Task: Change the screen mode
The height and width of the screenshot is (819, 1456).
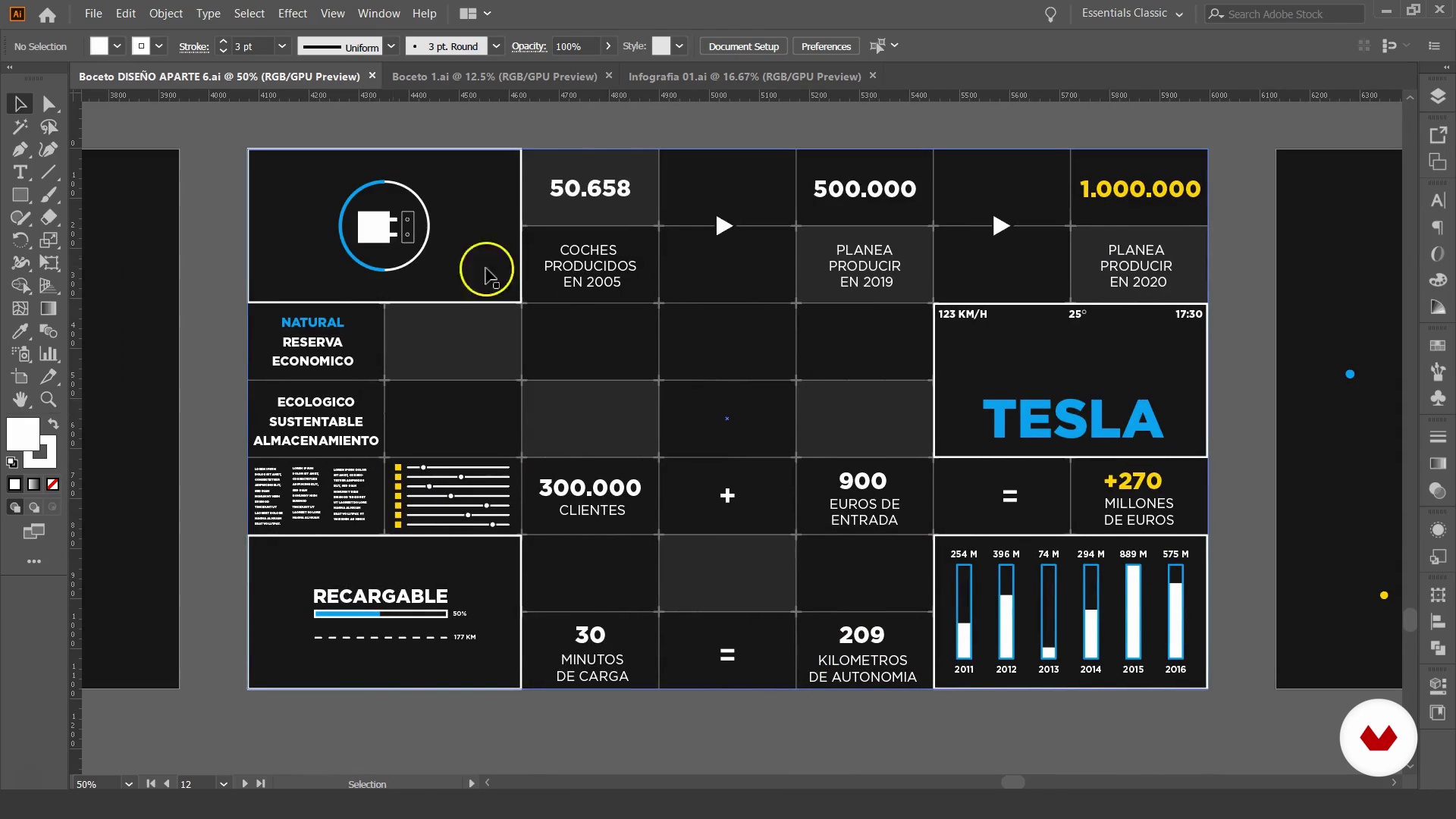Action: click(34, 532)
